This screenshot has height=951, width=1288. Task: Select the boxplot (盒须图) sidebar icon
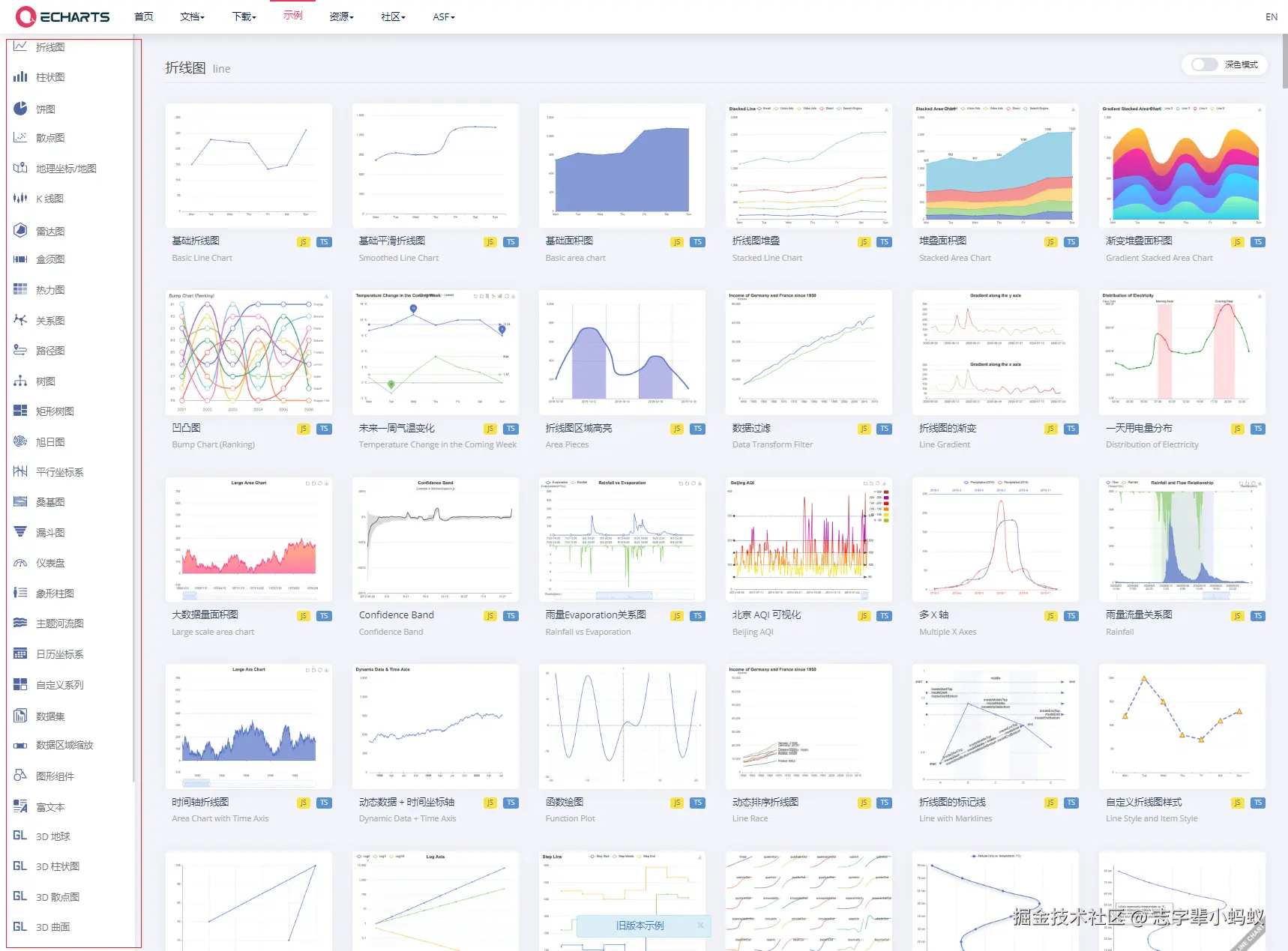click(20, 259)
